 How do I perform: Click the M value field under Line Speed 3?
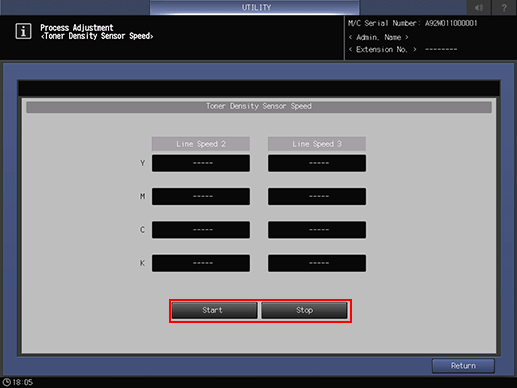coord(317,196)
